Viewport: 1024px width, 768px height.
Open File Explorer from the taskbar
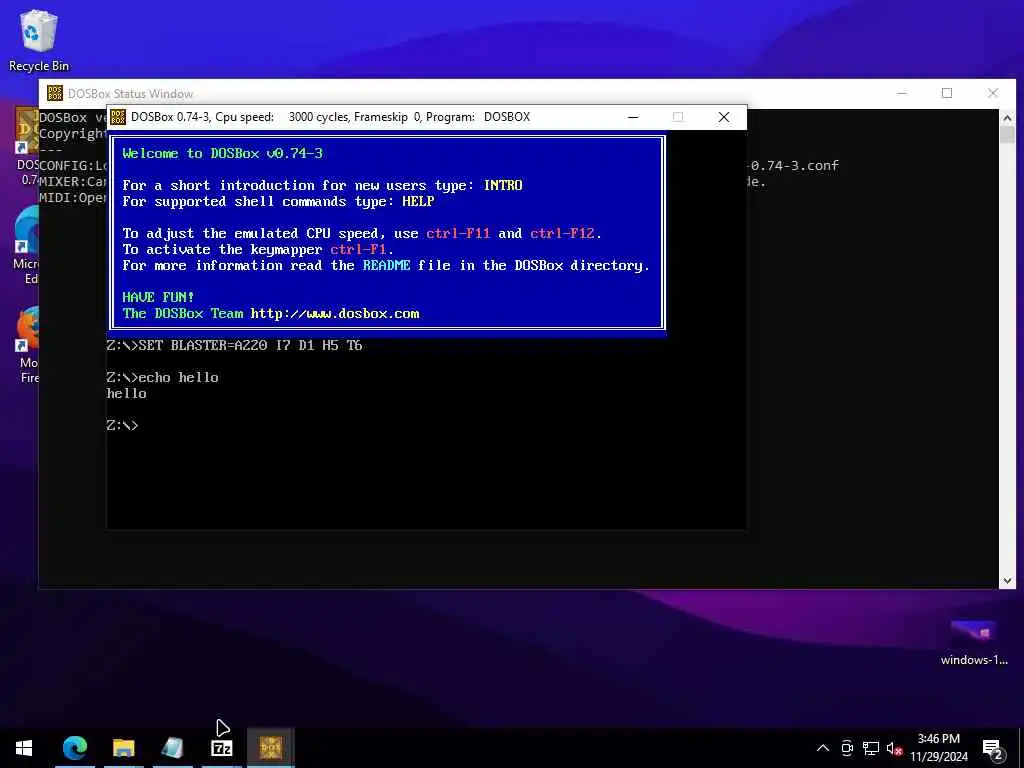click(123, 748)
